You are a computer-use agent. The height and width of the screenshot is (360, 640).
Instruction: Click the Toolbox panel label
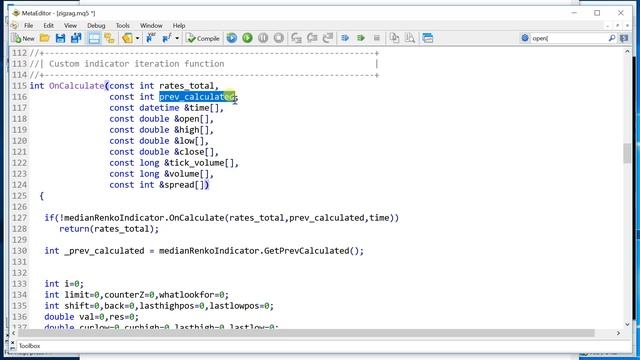[x=30, y=346]
